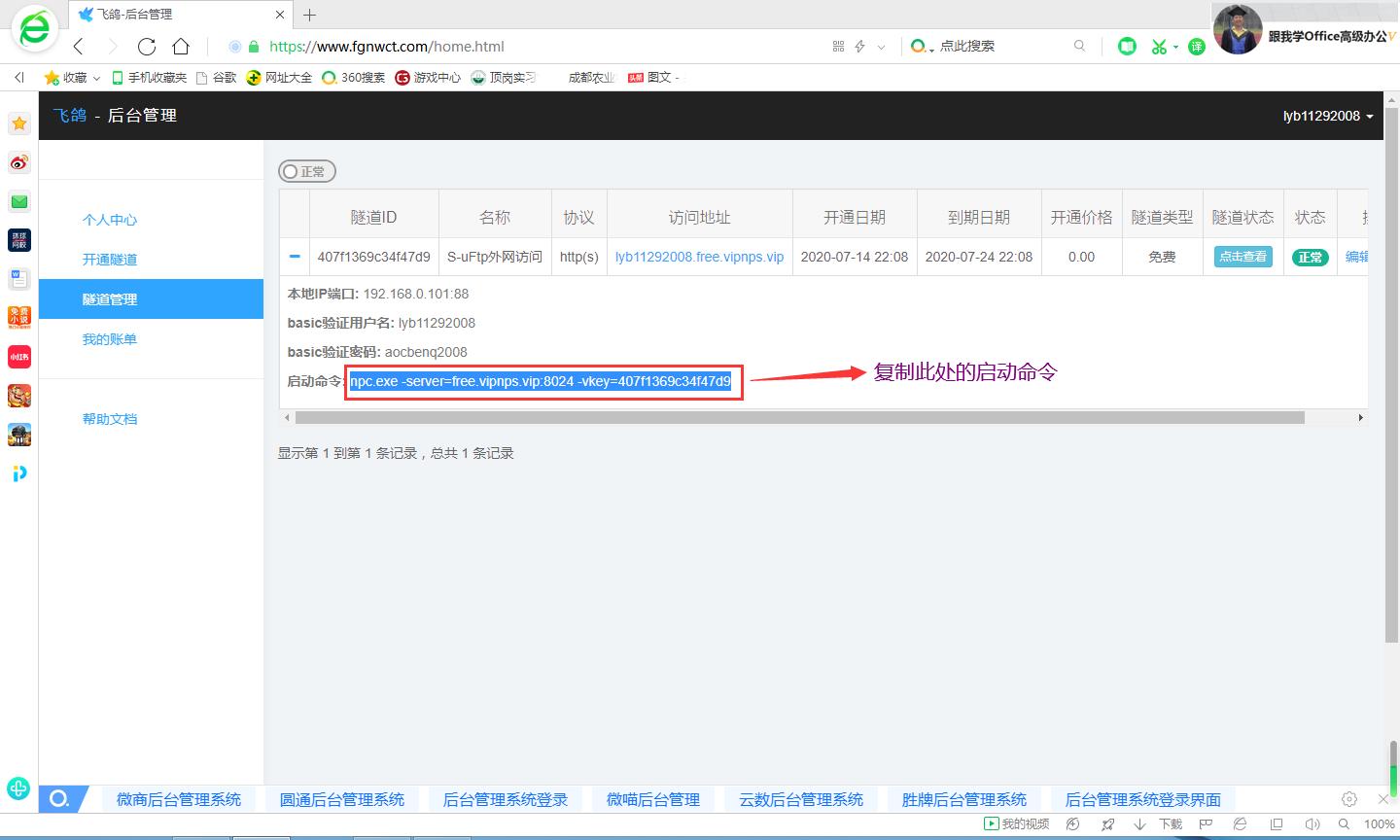Select the 正常 status filter radio
The image size is (1400, 840).
(x=292, y=171)
